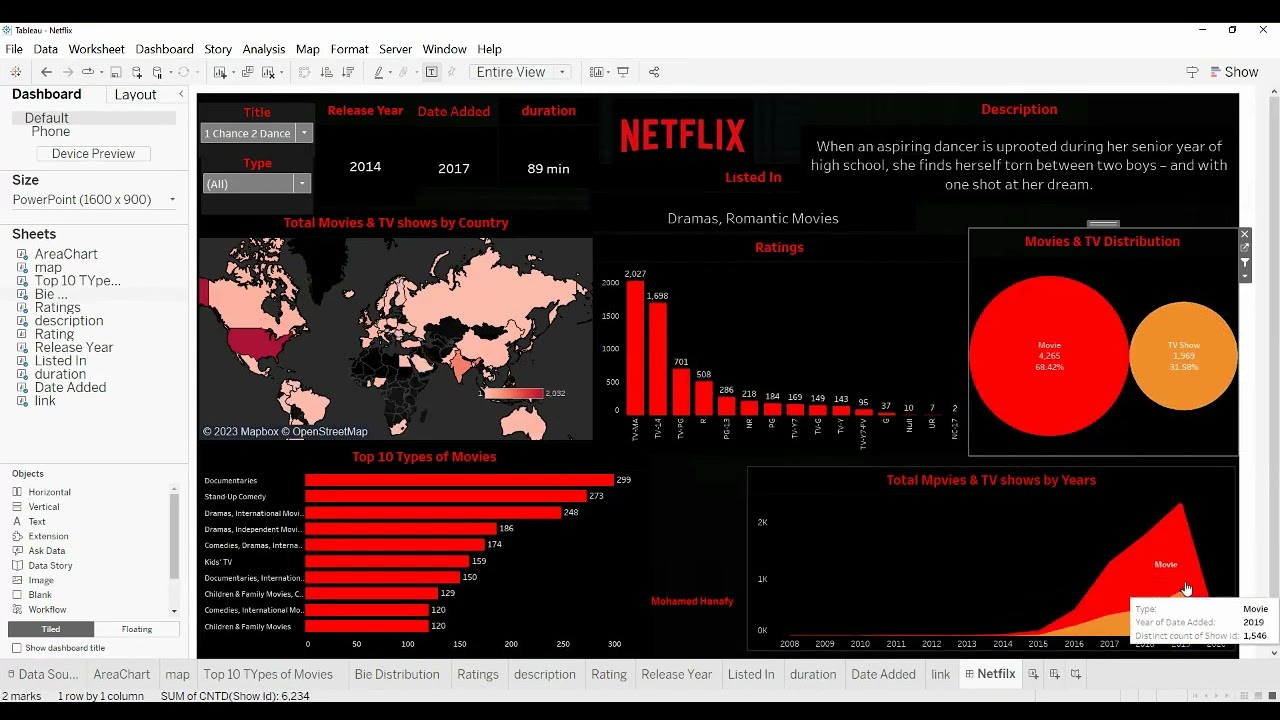This screenshot has height=720, width=1280.
Task: Toggle Show dashboard title checkbox
Action: pos(17,648)
